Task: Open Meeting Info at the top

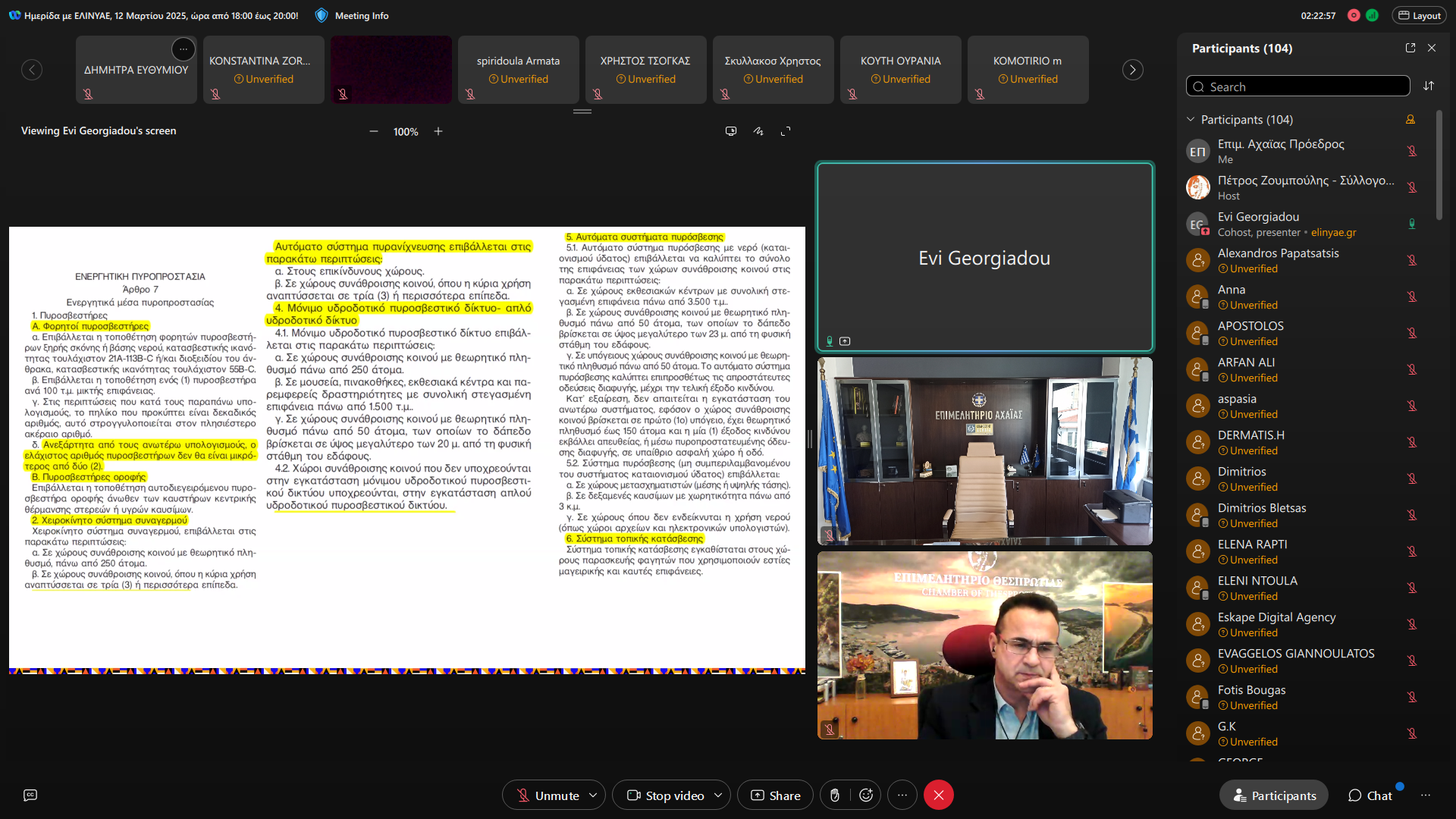Action: (x=361, y=15)
